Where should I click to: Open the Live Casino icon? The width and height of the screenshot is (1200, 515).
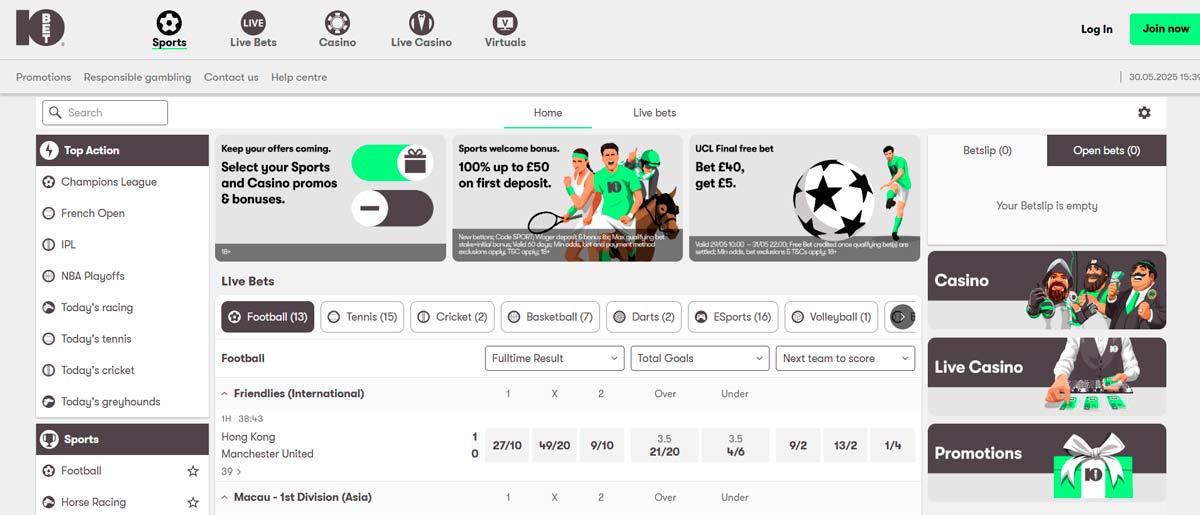pyautogui.click(x=421, y=22)
